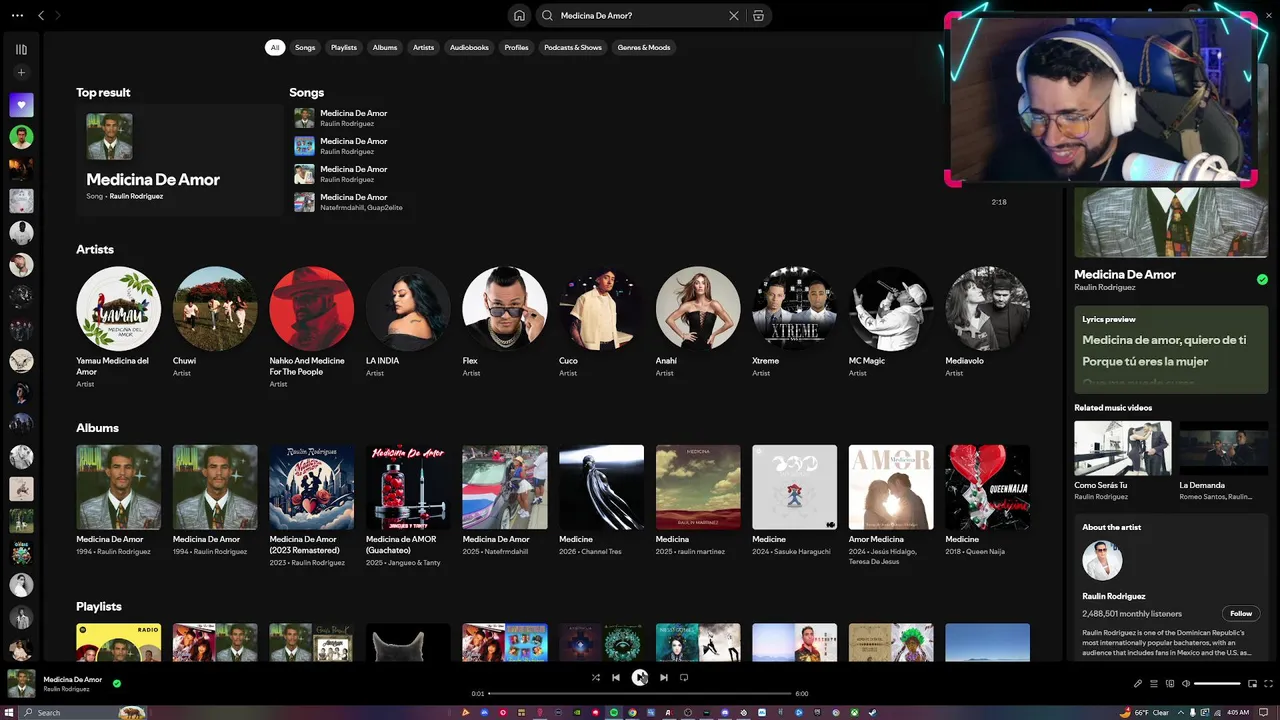Screen dimensions: 1280x720
Task: Toggle saved checkmark in Now Playing panel
Action: [1262, 280]
